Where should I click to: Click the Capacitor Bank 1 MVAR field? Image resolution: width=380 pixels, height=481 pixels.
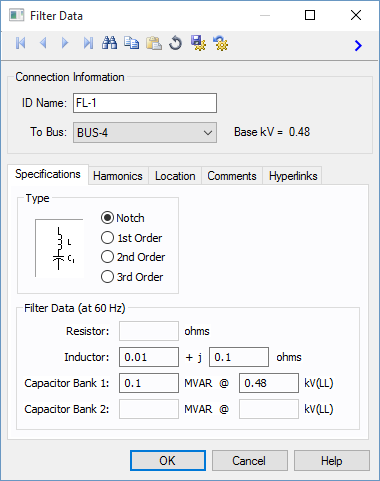click(x=149, y=383)
